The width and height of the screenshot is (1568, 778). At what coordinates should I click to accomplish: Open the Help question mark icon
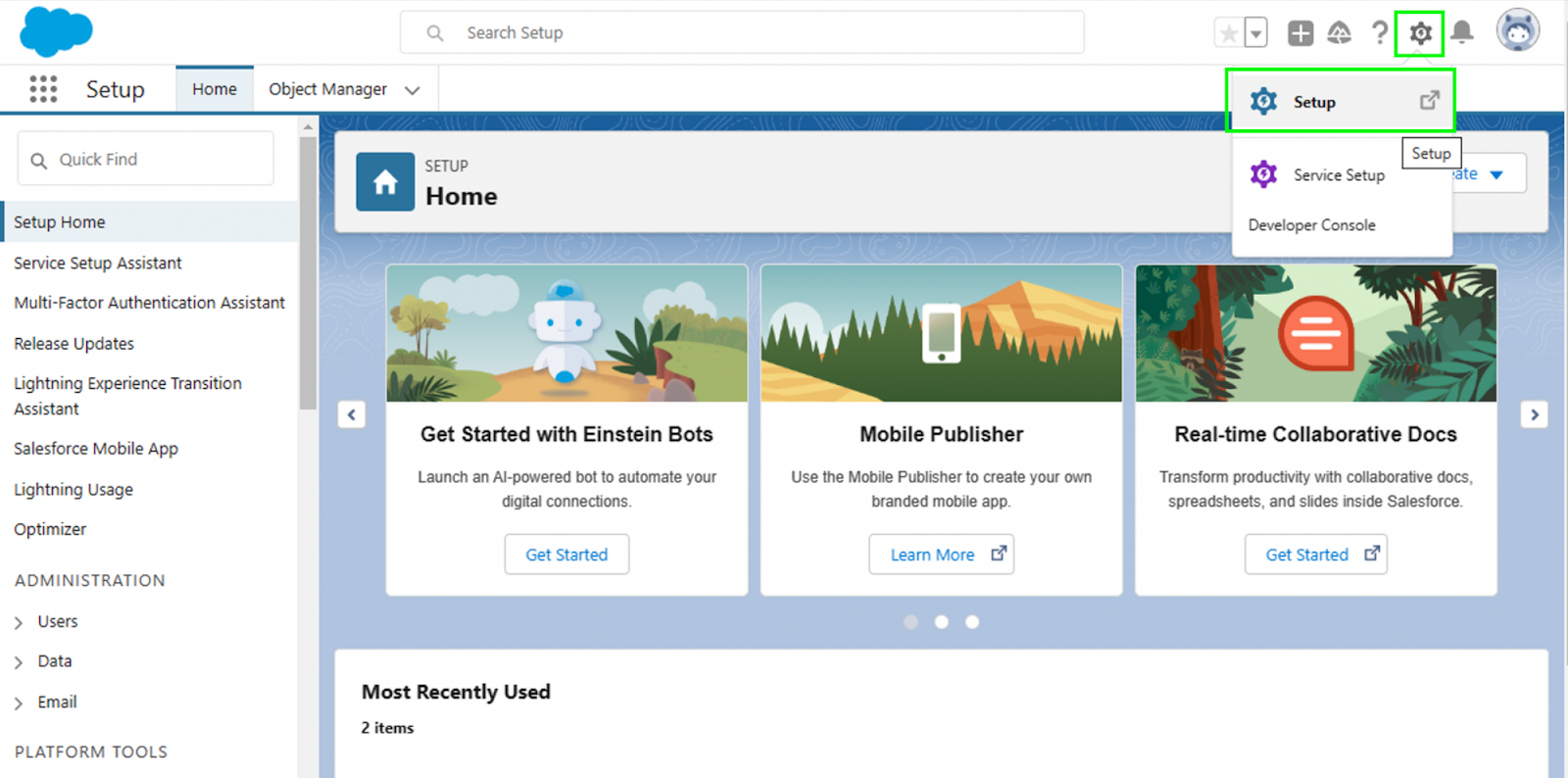coord(1380,33)
